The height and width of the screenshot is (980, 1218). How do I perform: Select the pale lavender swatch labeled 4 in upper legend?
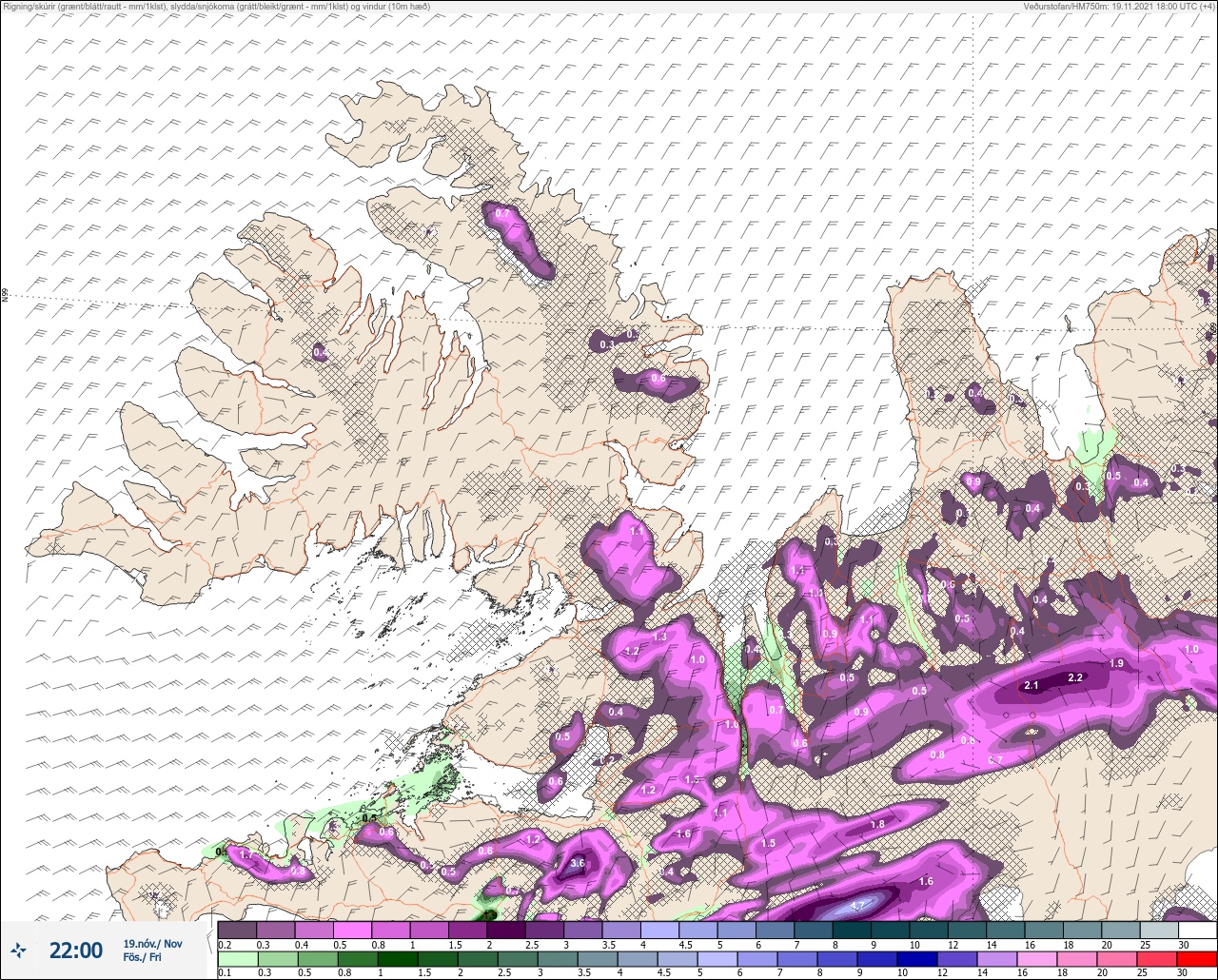tap(659, 930)
